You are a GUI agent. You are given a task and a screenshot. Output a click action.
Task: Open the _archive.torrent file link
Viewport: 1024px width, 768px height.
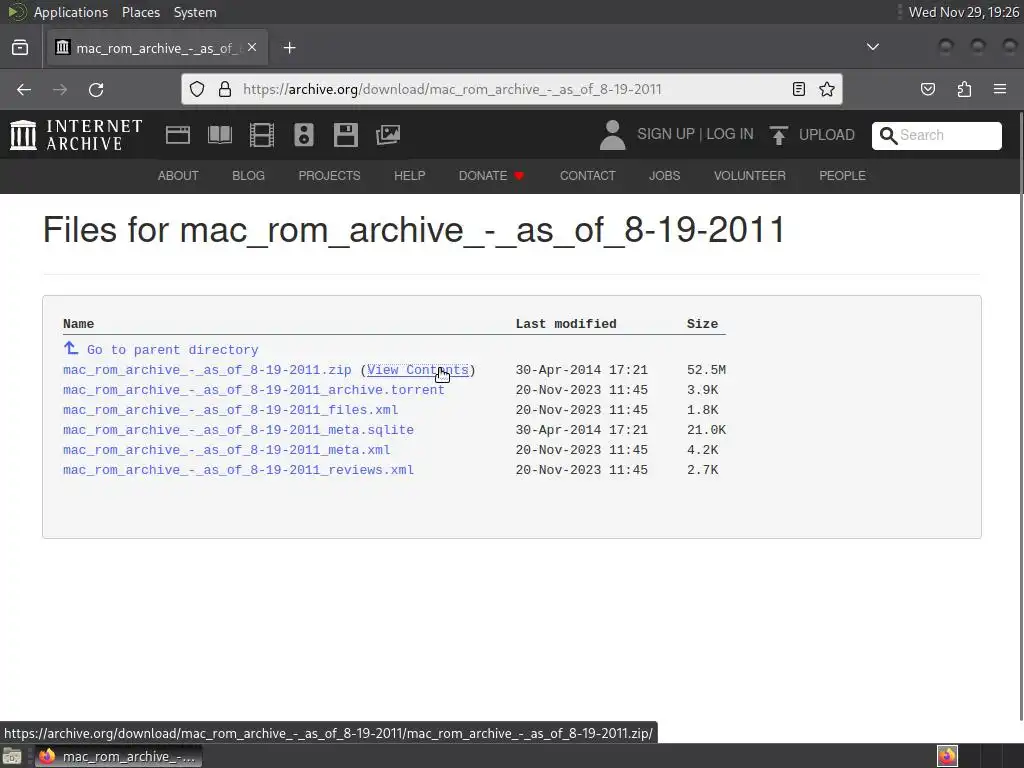tap(253, 390)
